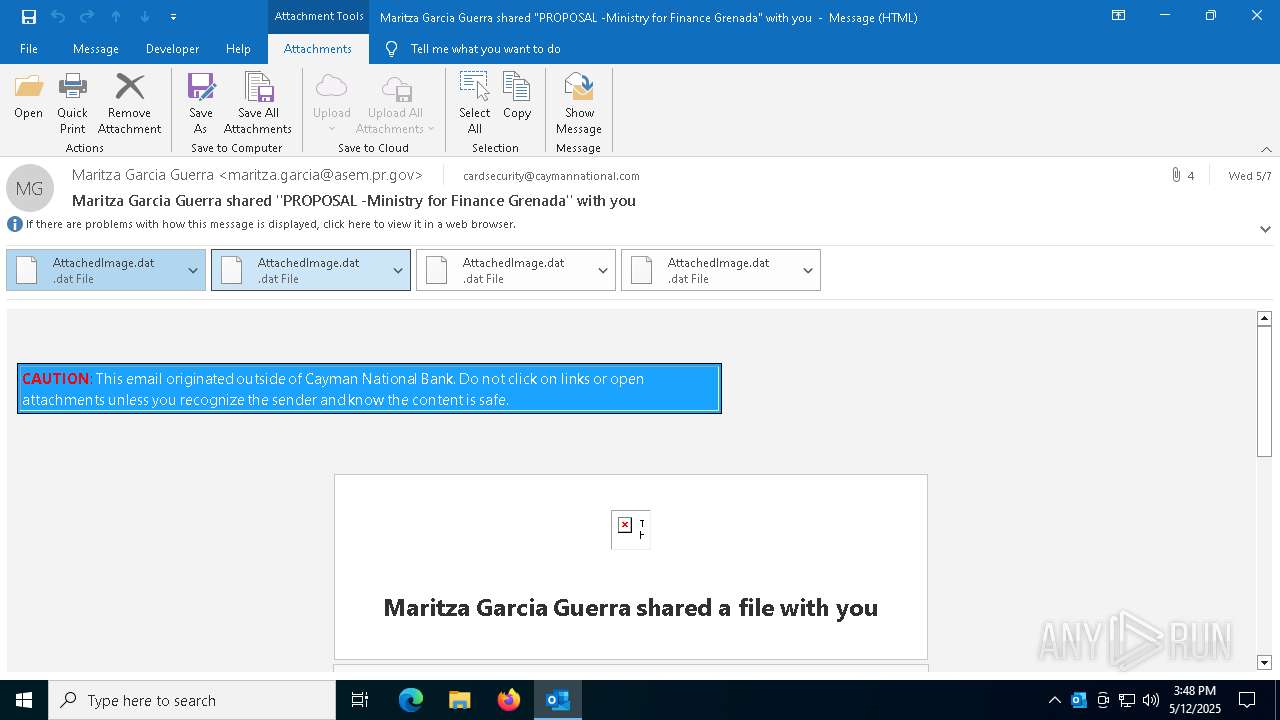Show hidden system tray icons

click(x=1054, y=700)
